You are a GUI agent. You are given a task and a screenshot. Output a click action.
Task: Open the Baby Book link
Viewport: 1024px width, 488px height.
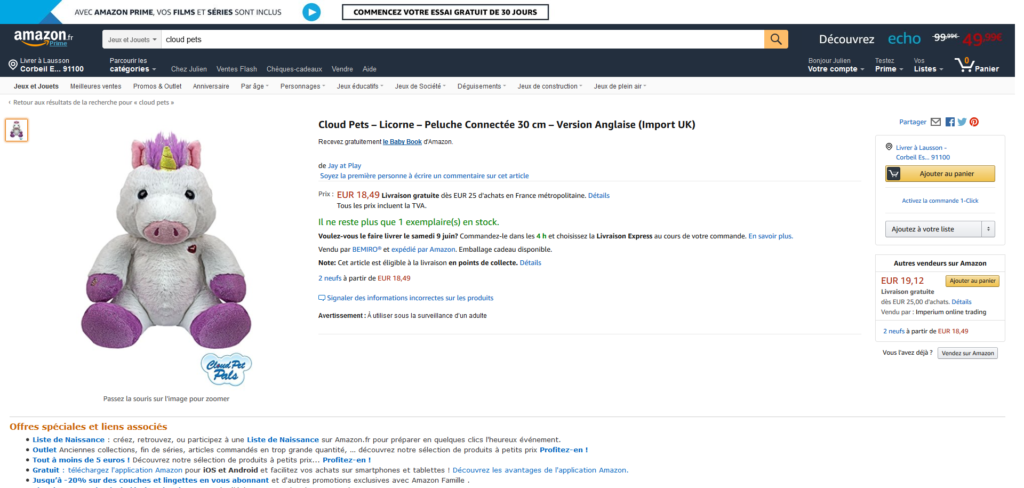[402, 142]
